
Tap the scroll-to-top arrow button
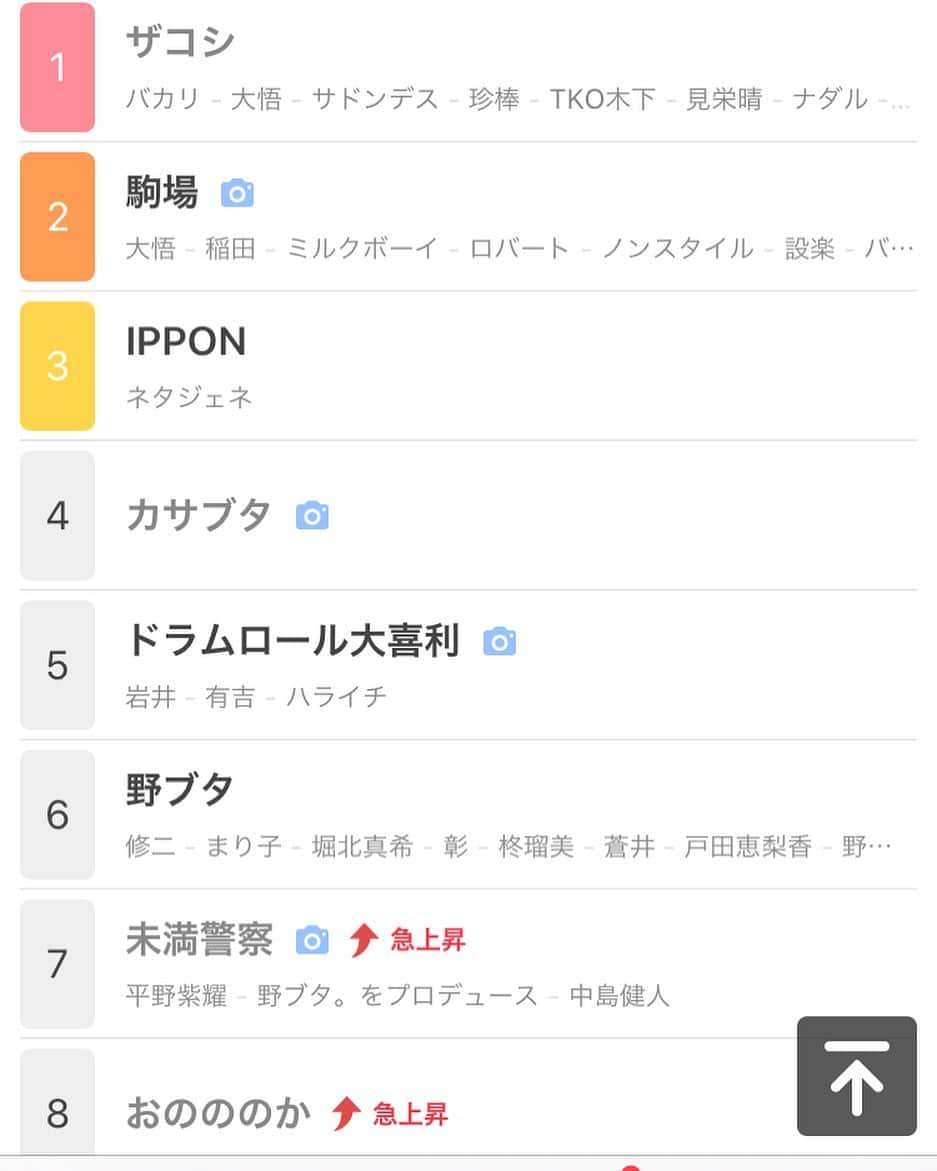pos(856,1075)
